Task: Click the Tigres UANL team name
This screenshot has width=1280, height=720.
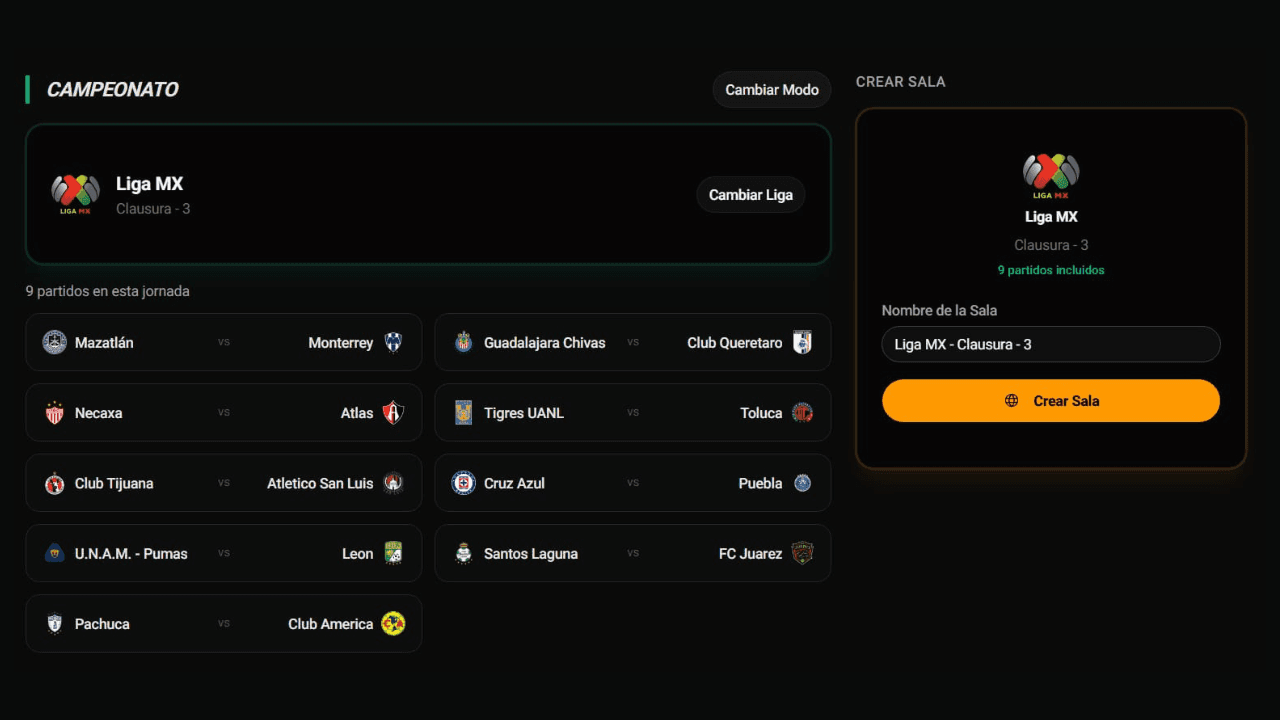Action: [524, 413]
